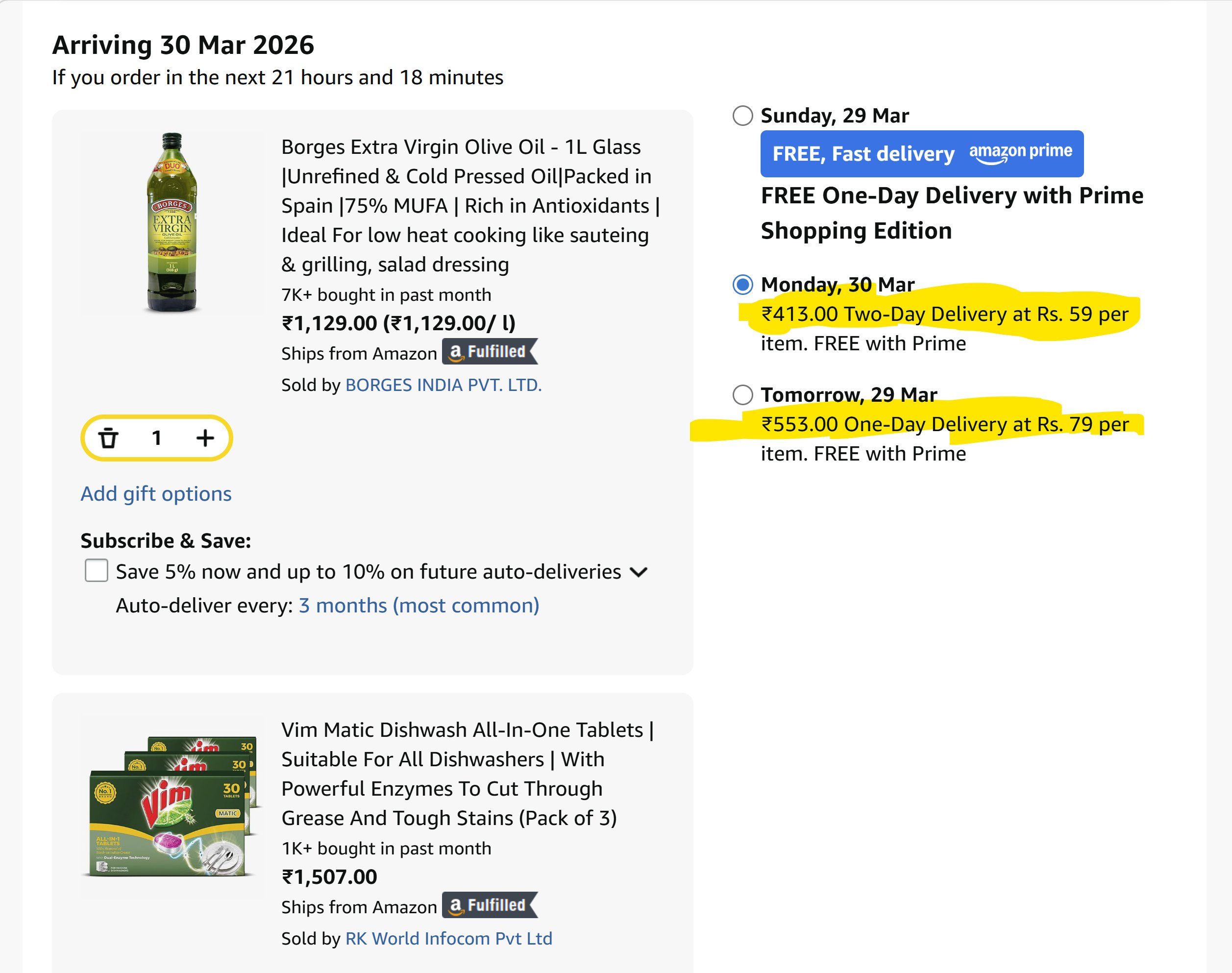Click the trash delete icon for olive oil
1232x973 pixels.
click(x=108, y=438)
